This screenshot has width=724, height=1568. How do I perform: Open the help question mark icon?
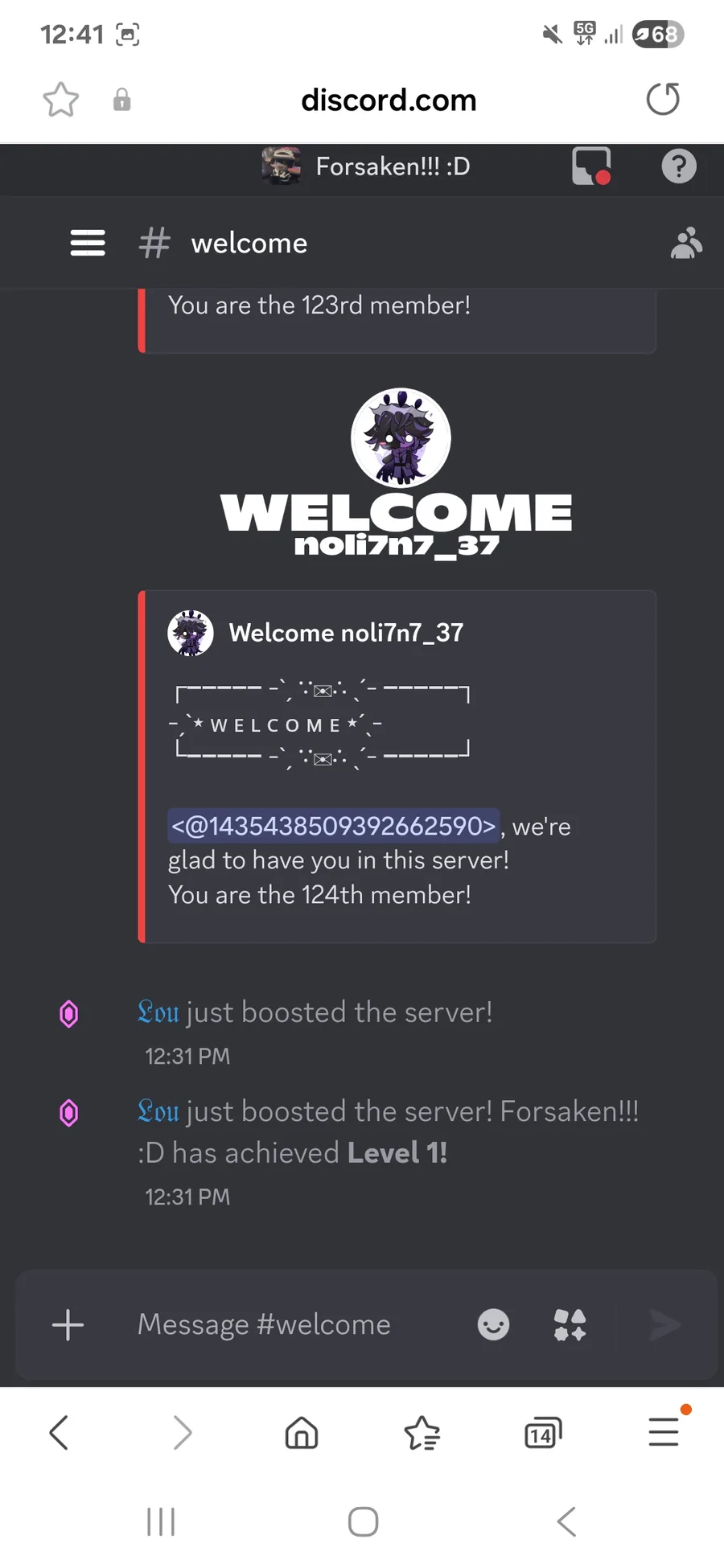pyautogui.click(x=679, y=166)
